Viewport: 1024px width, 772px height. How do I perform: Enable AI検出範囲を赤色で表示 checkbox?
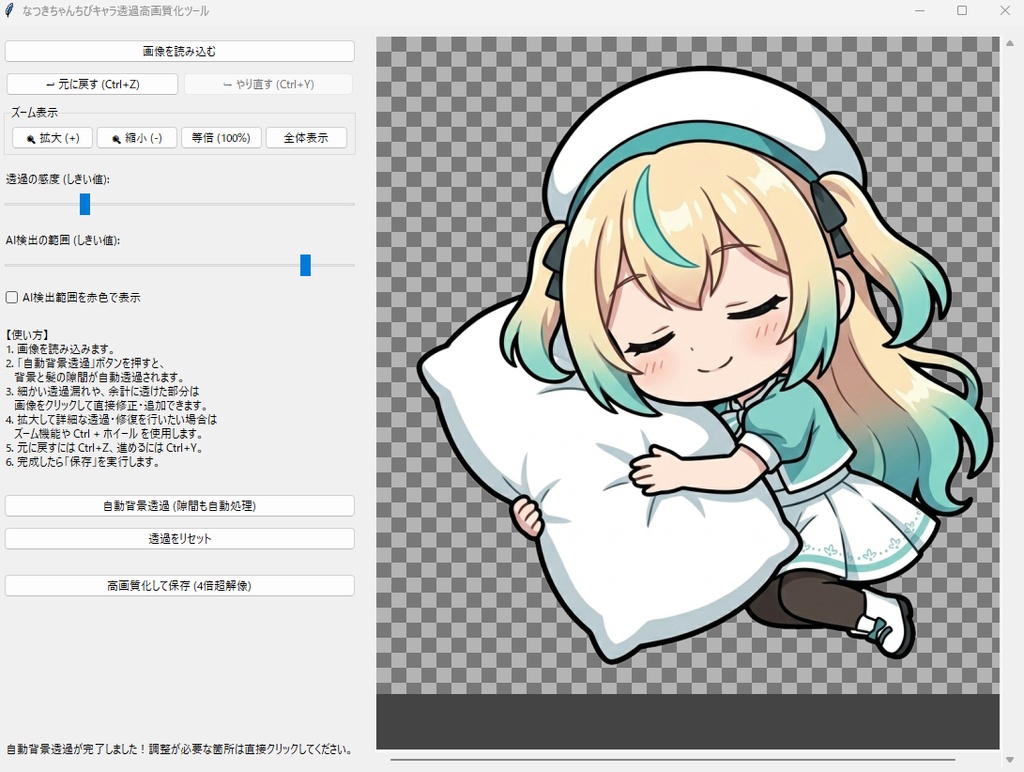point(12,298)
